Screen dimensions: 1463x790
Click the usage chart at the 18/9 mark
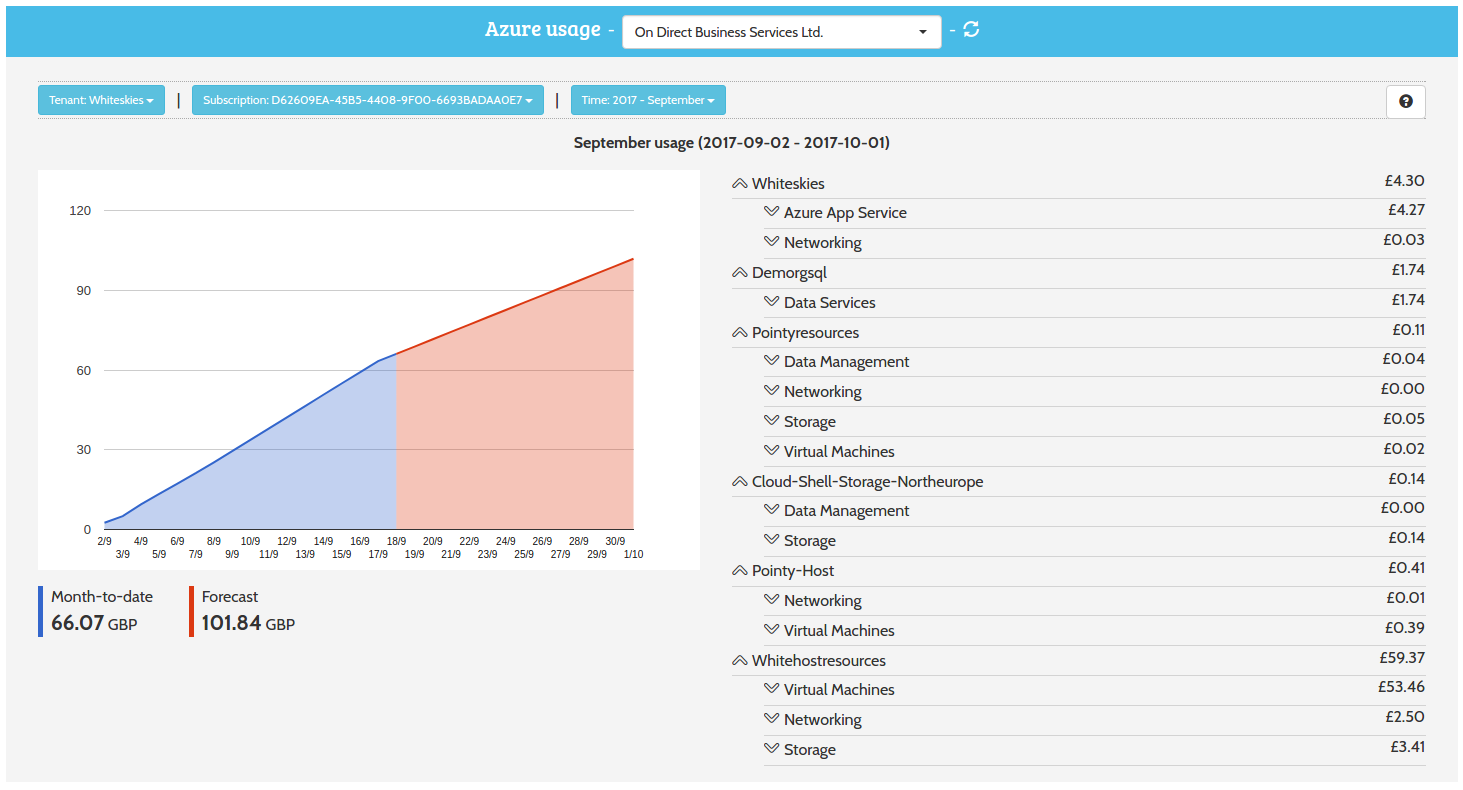[x=396, y=357]
